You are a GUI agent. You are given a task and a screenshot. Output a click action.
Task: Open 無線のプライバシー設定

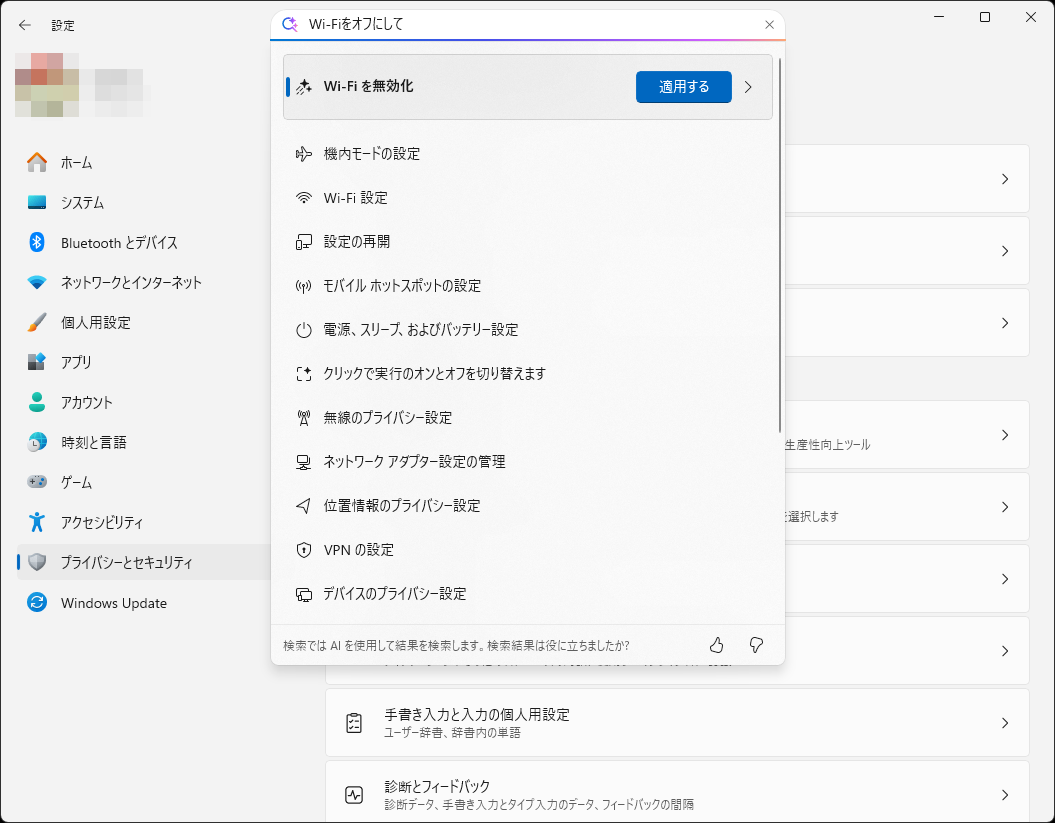(x=387, y=417)
